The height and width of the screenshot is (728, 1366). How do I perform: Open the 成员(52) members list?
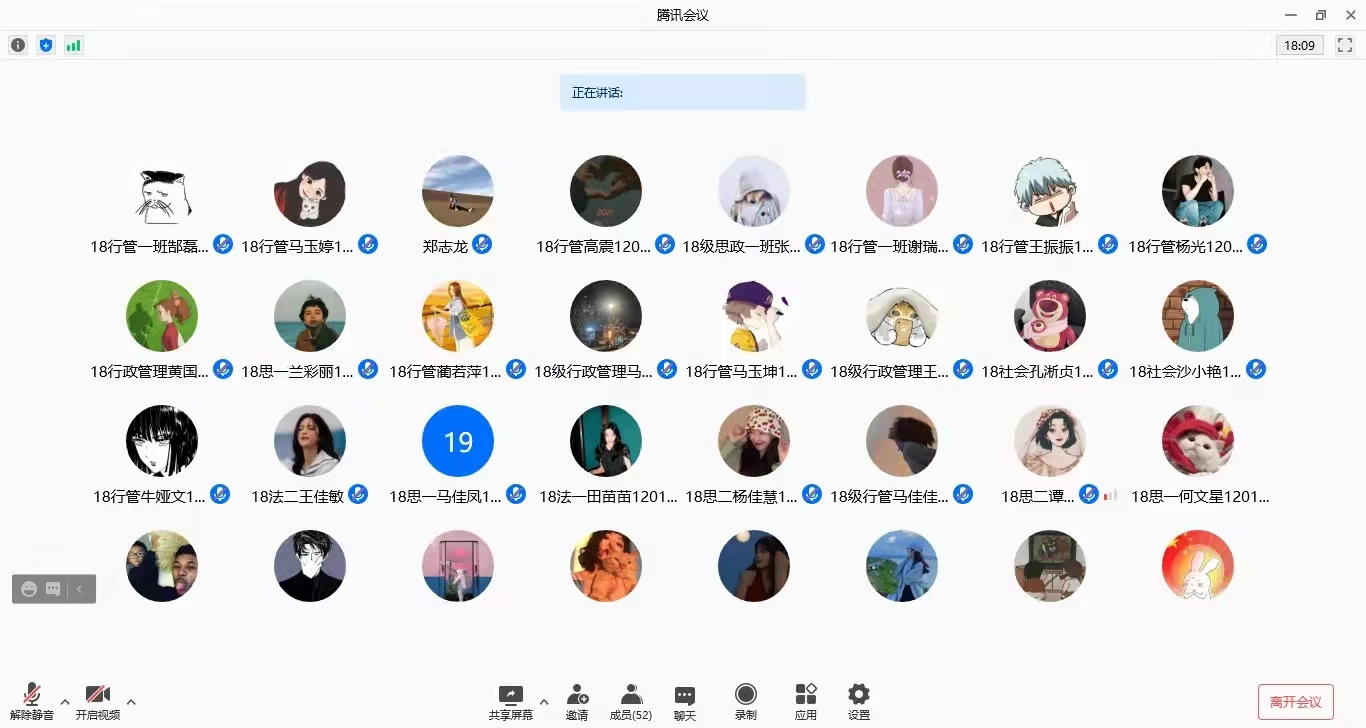tap(631, 702)
